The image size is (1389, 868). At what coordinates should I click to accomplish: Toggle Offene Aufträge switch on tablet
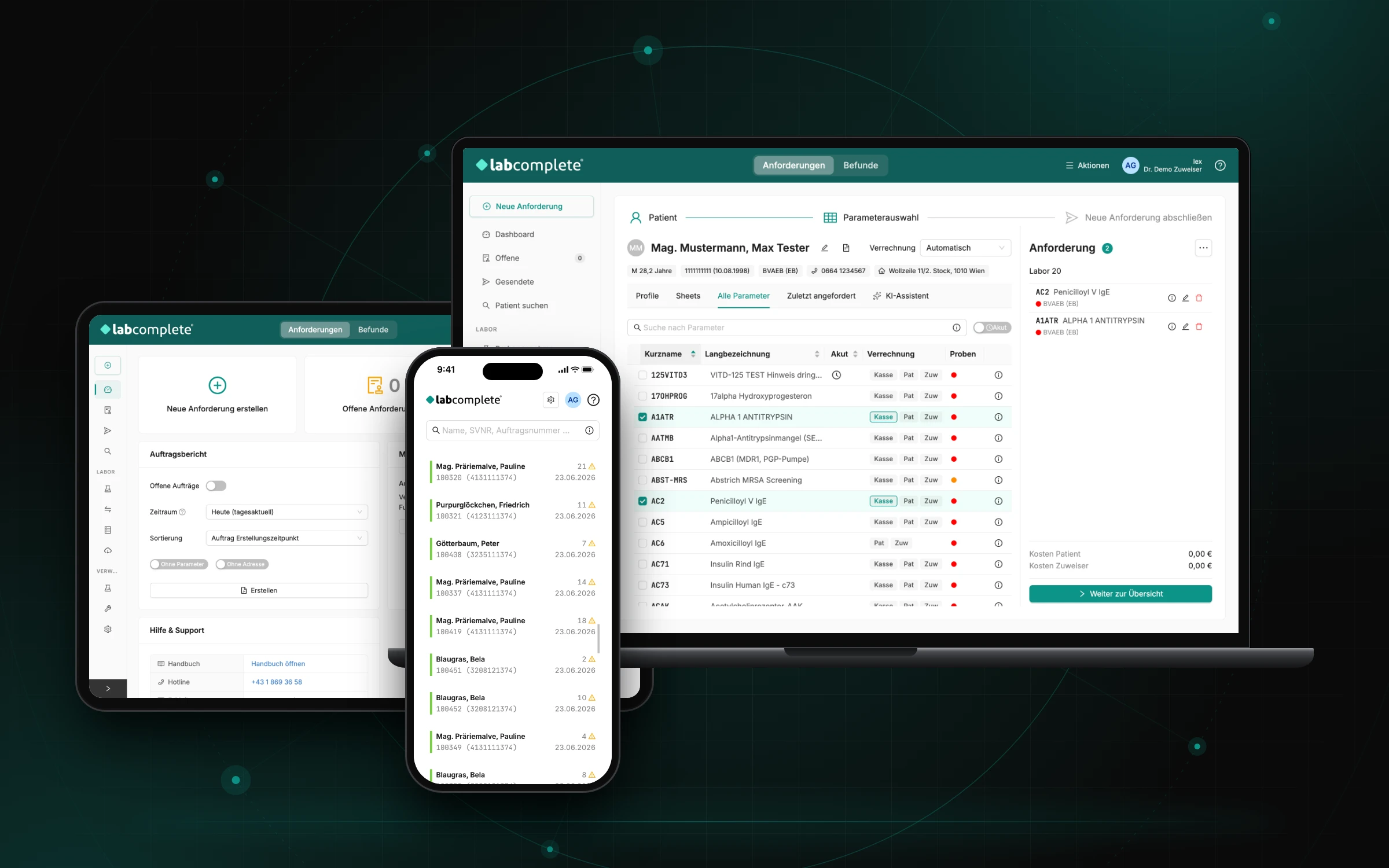coord(216,486)
